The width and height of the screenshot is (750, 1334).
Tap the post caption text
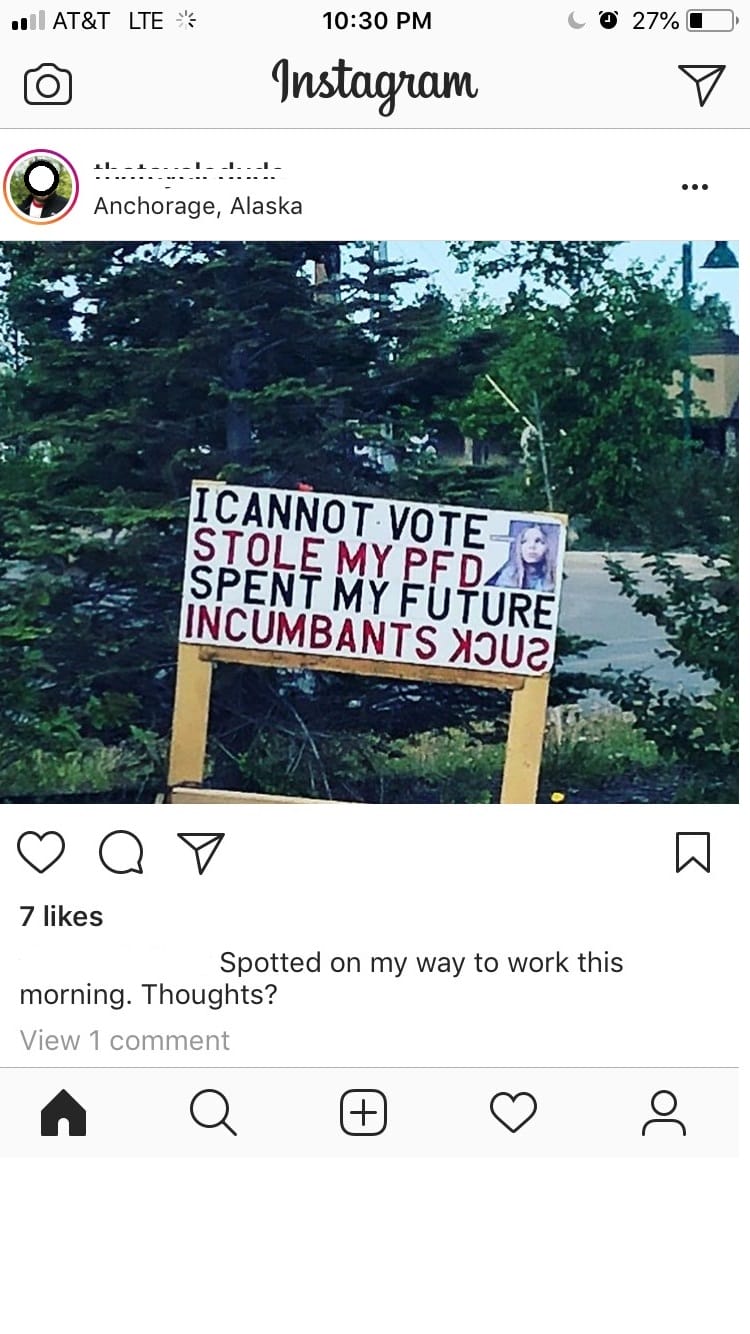(321, 978)
